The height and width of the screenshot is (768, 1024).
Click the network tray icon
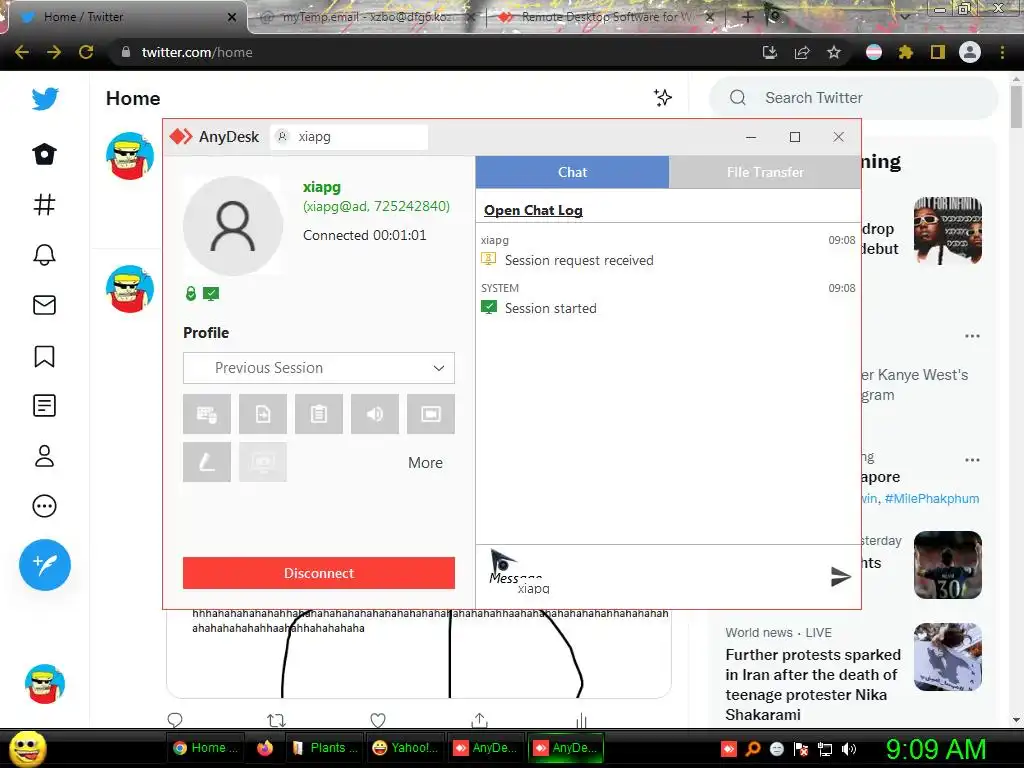[x=825, y=749]
